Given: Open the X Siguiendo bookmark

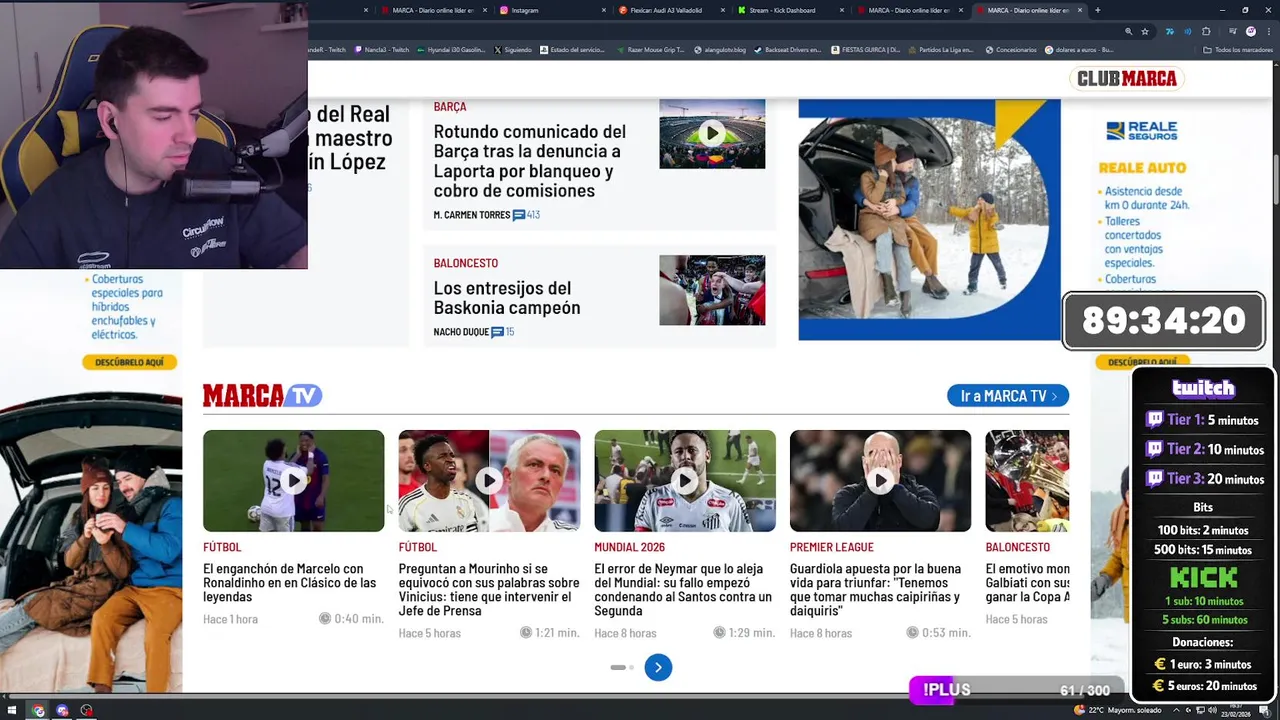Looking at the screenshot, I should coord(512,49).
